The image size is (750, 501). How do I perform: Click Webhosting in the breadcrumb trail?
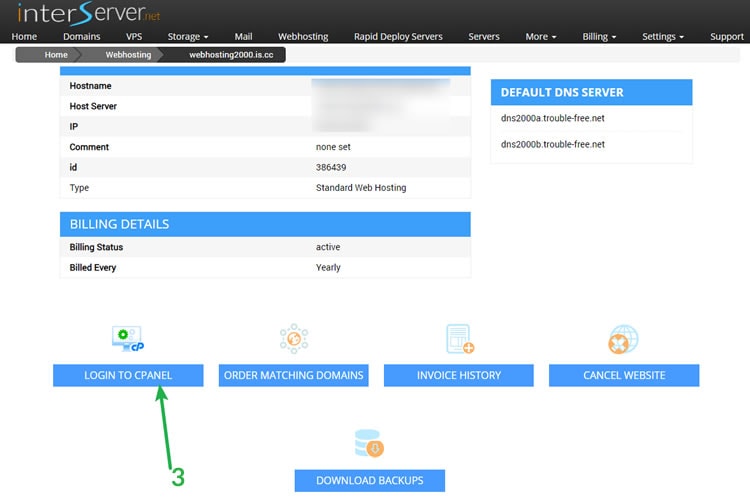[x=128, y=55]
